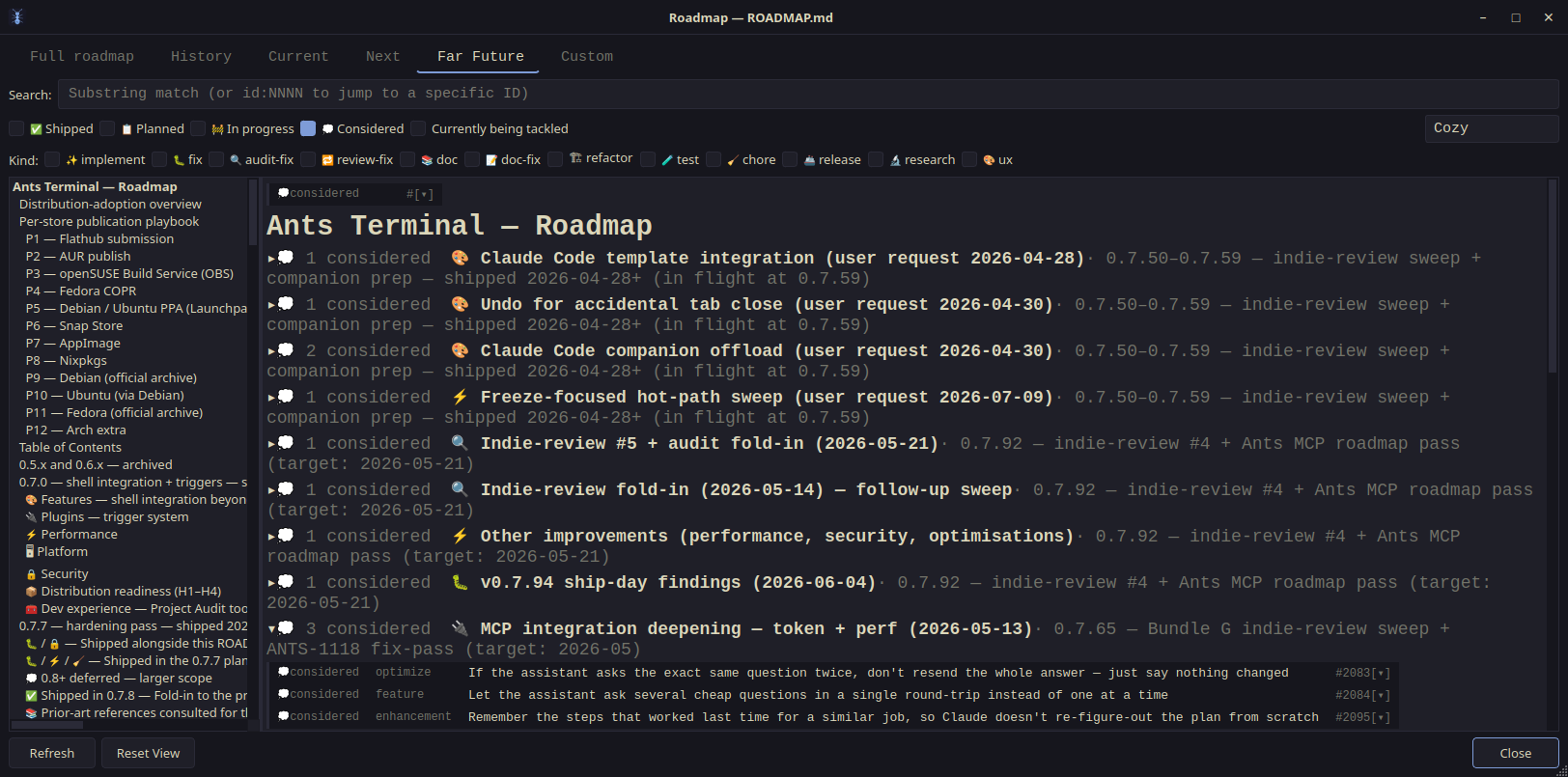Expand Claude Code template integration section
This screenshot has width=1568, height=777.
tap(271, 259)
